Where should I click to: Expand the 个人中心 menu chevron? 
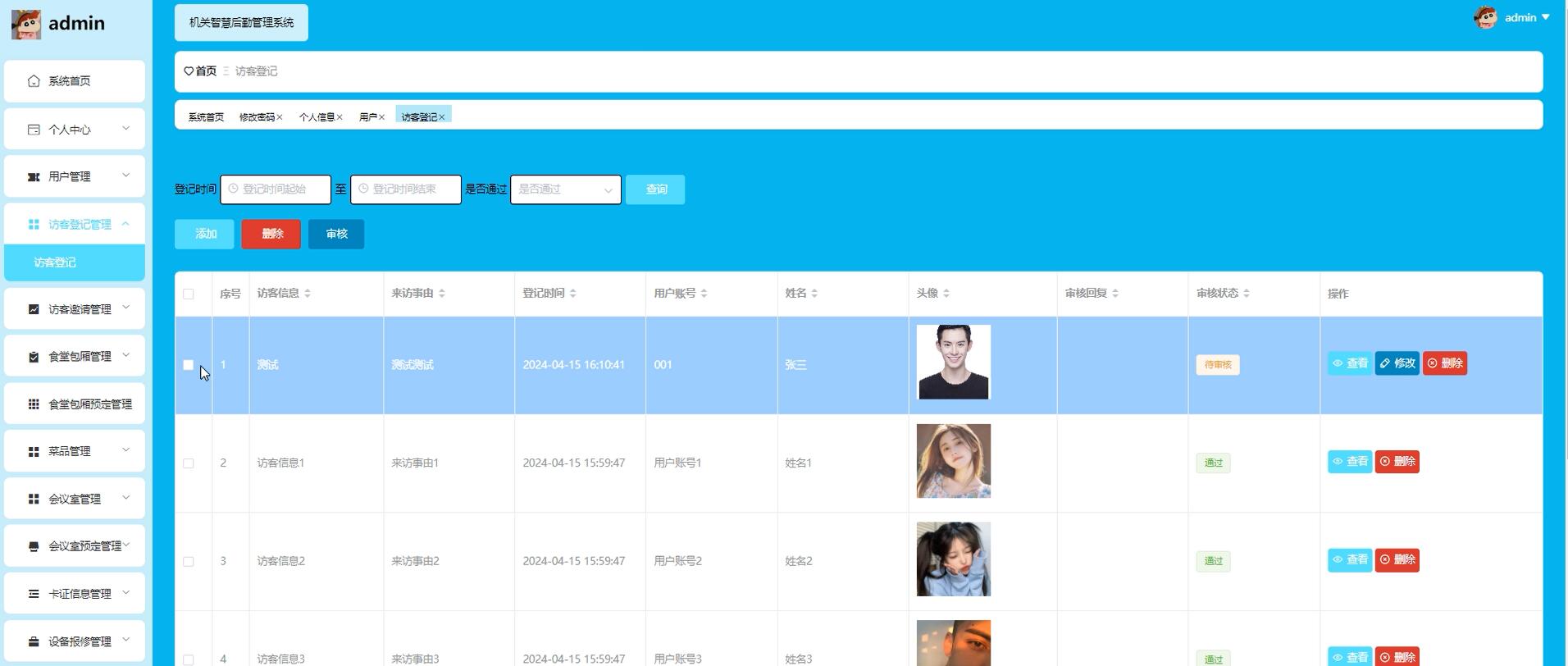tap(125, 128)
